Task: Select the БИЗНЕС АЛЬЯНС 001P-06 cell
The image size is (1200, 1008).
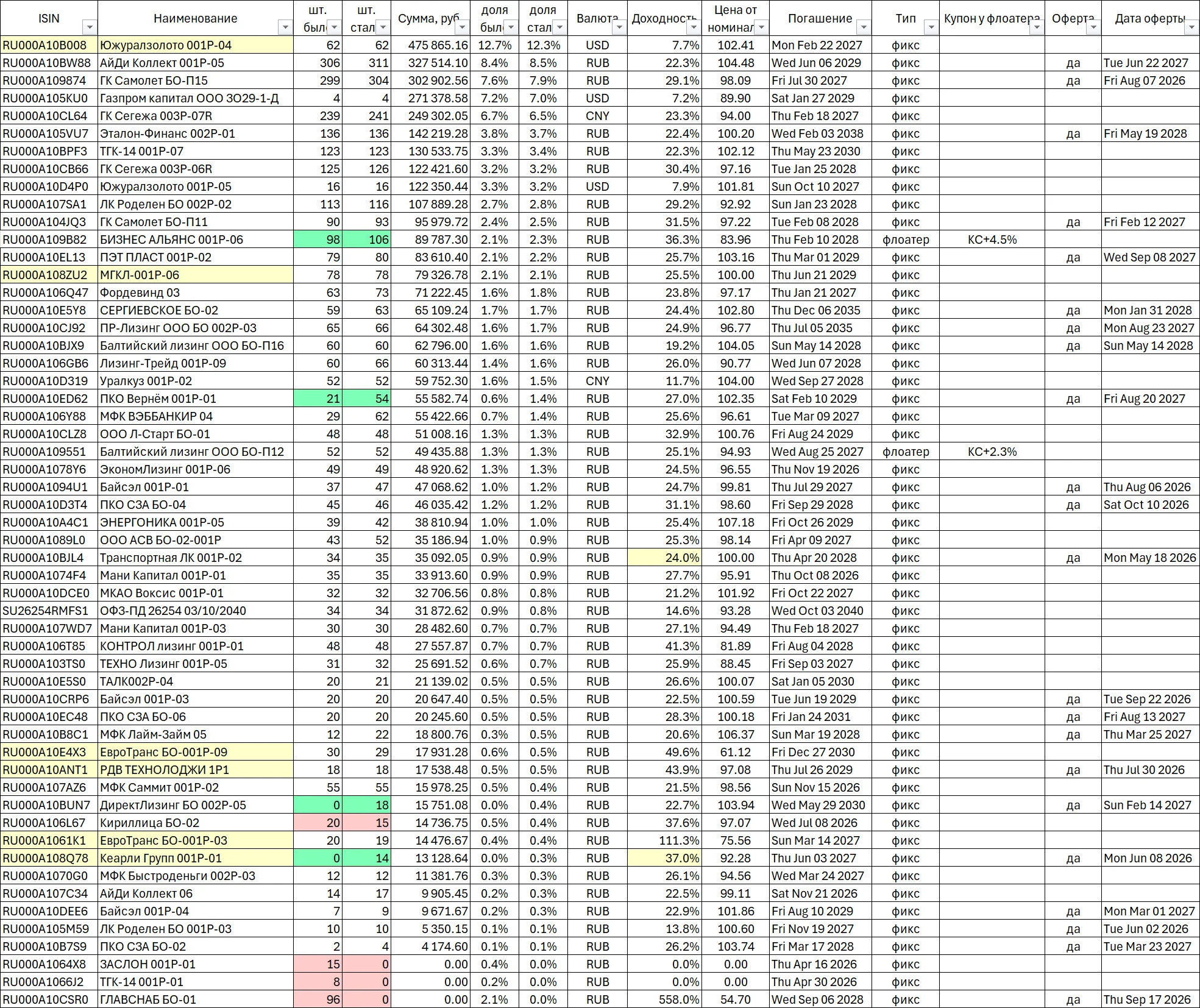Action: point(196,240)
